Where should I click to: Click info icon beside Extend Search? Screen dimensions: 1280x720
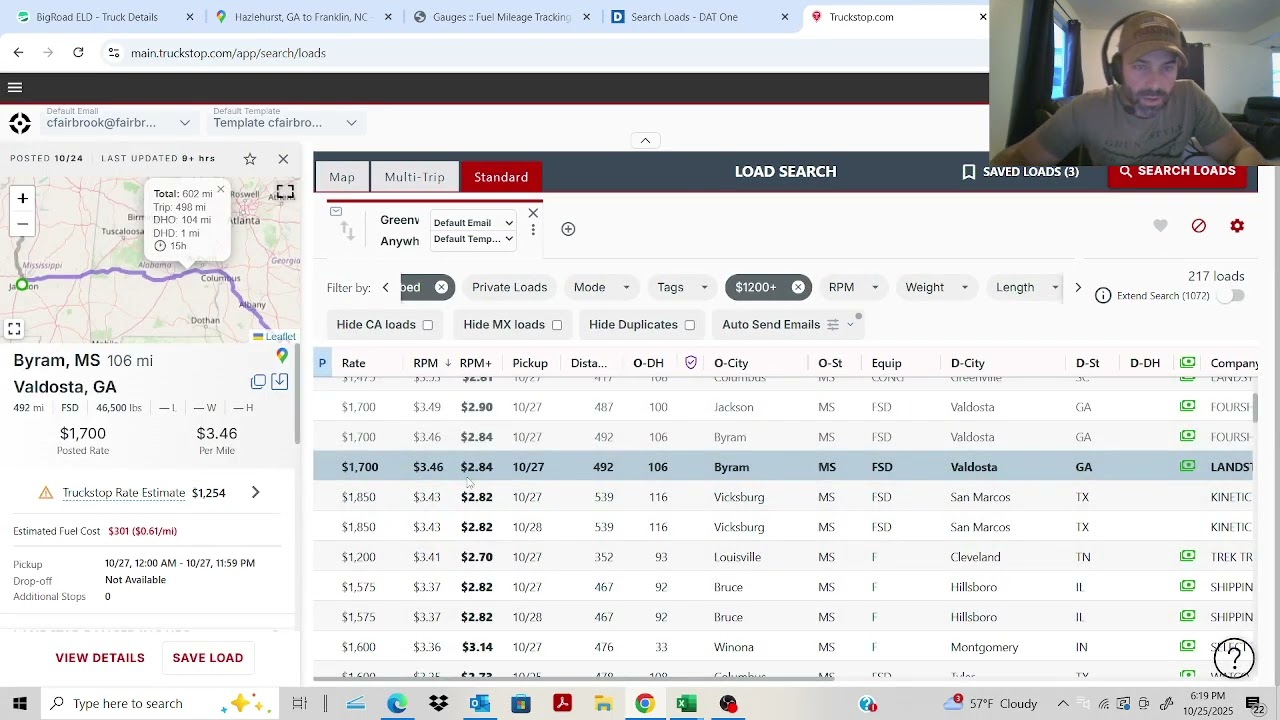coord(1103,296)
